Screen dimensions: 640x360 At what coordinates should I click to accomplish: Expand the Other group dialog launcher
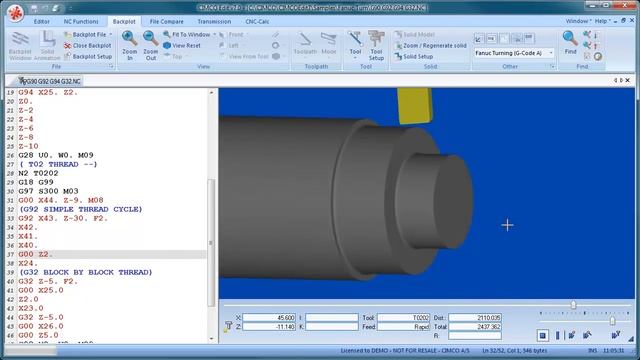pos(552,66)
